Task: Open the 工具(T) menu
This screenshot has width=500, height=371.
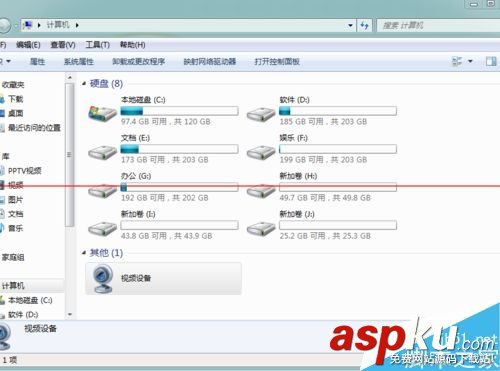Action: coord(97,45)
